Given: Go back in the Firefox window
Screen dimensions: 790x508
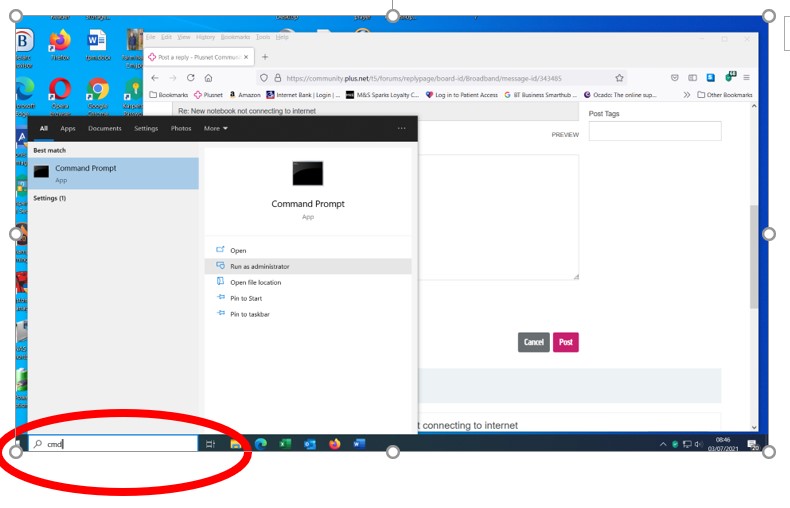Looking at the screenshot, I should (x=155, y=78).
